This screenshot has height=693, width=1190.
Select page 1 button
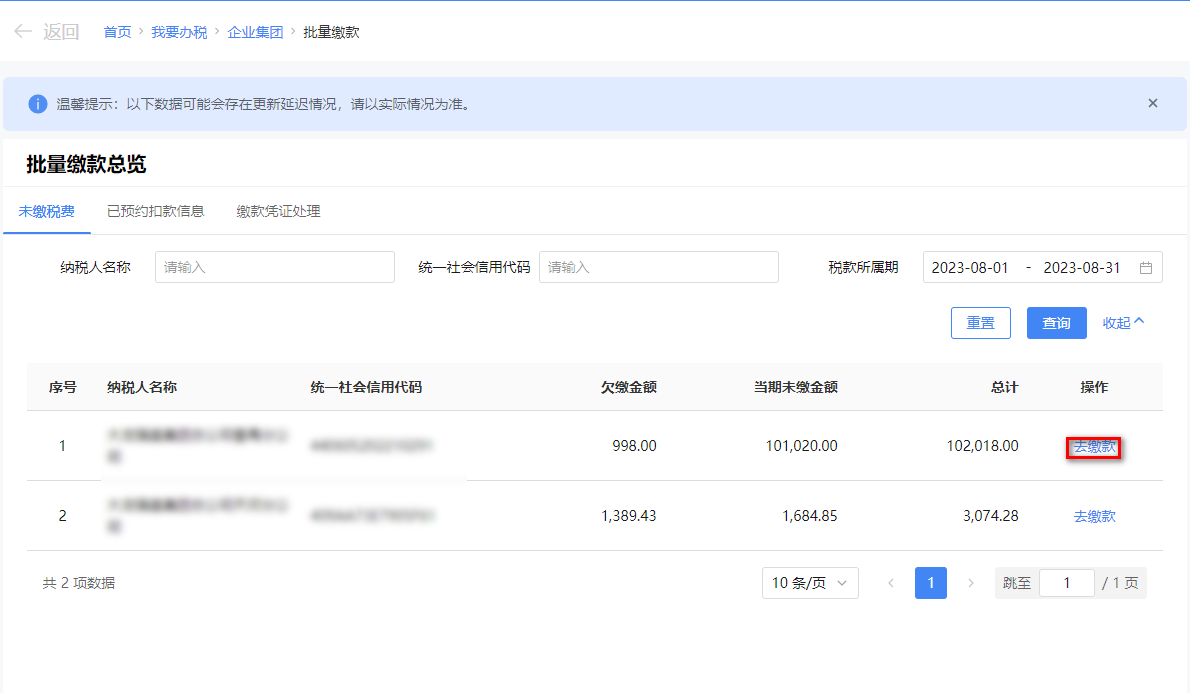930,583
